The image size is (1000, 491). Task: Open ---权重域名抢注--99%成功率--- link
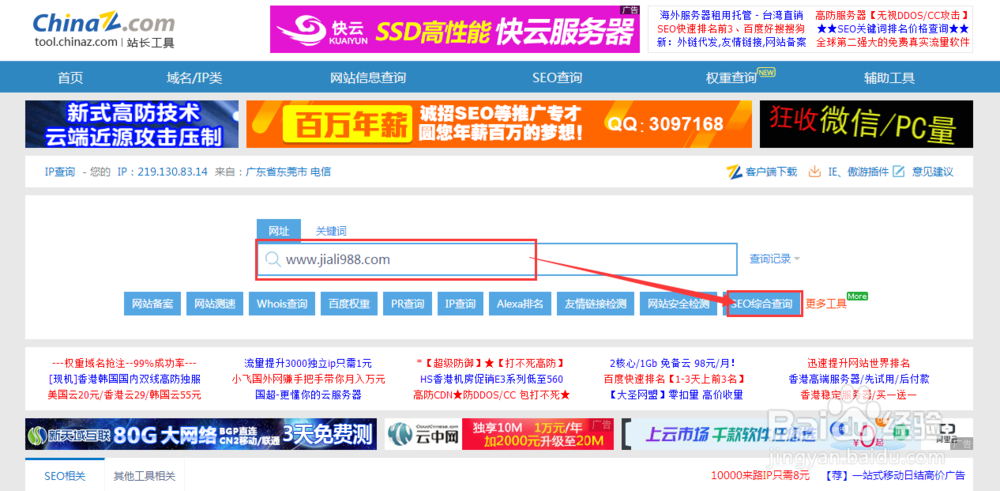tap(124, 363)
